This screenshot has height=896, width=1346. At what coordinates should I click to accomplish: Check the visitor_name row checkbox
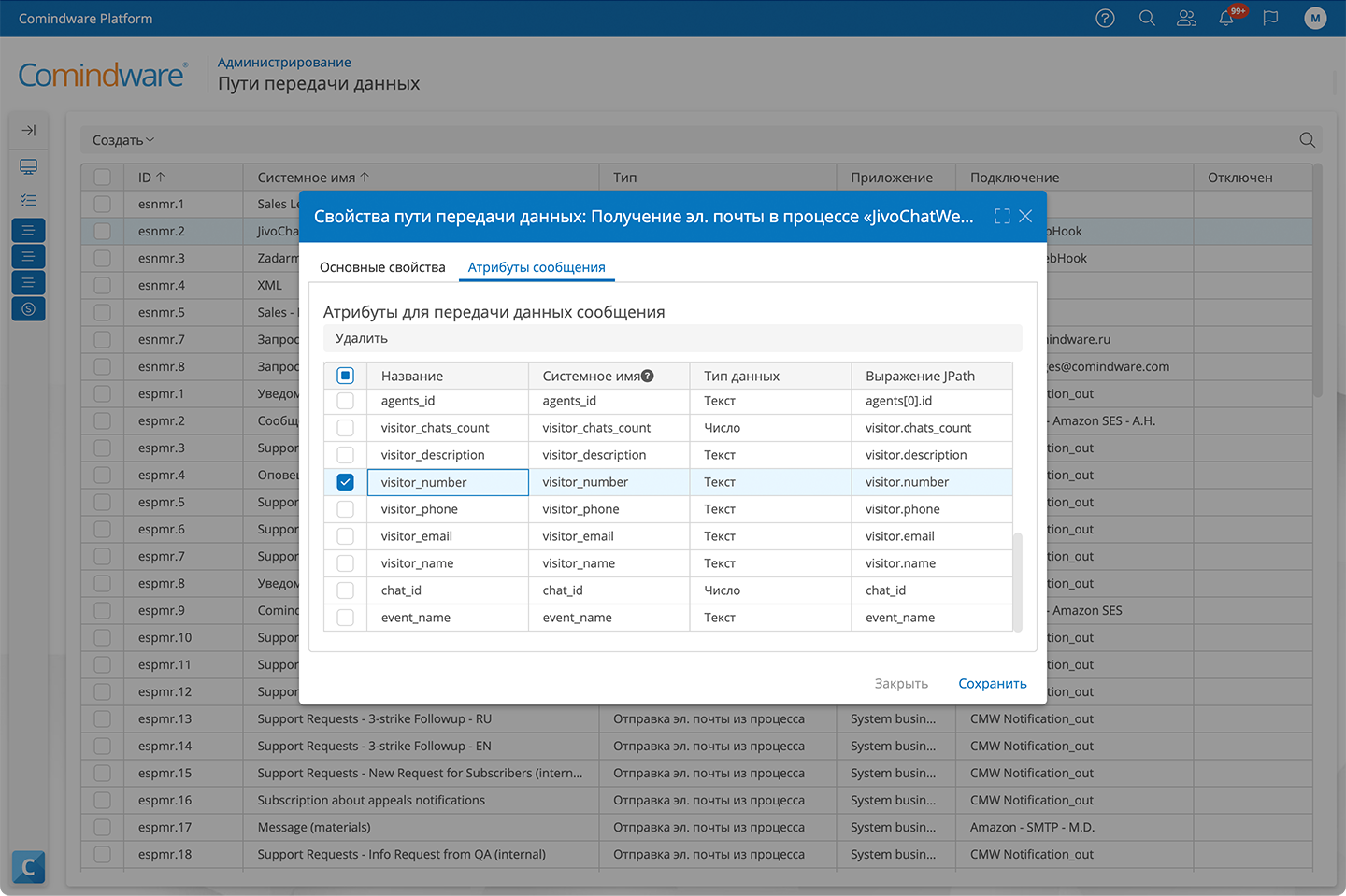pos(345,563)
